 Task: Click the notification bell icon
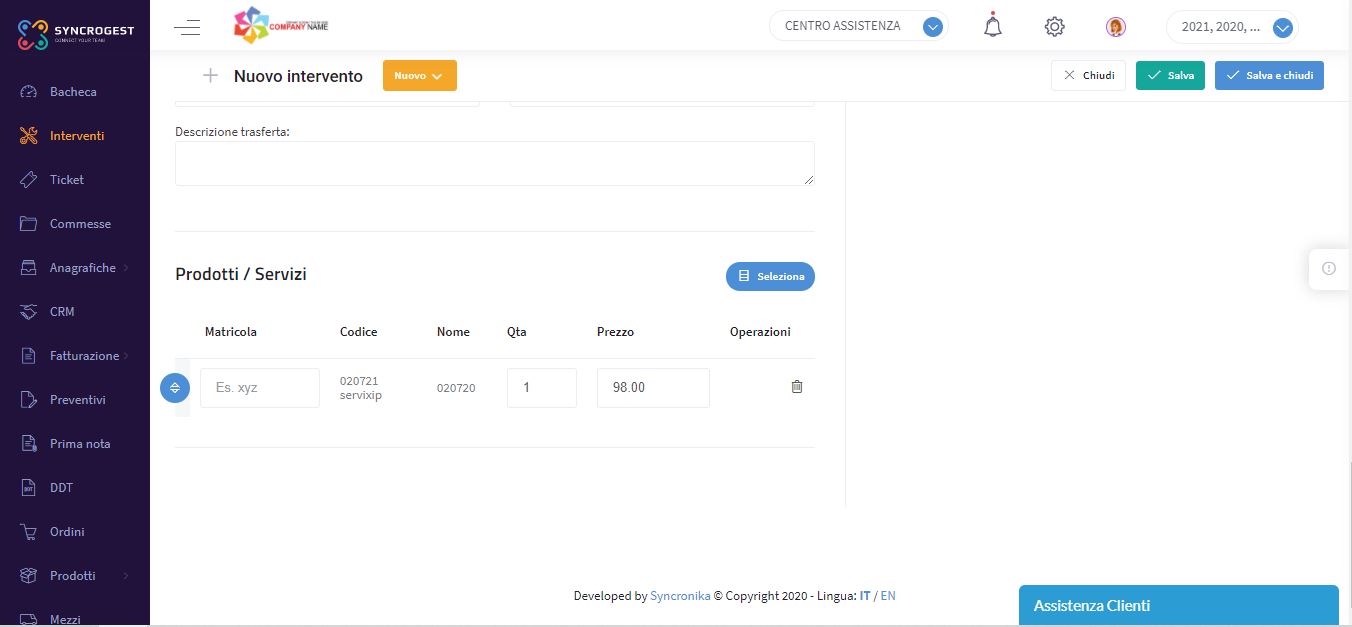(992, 26)
